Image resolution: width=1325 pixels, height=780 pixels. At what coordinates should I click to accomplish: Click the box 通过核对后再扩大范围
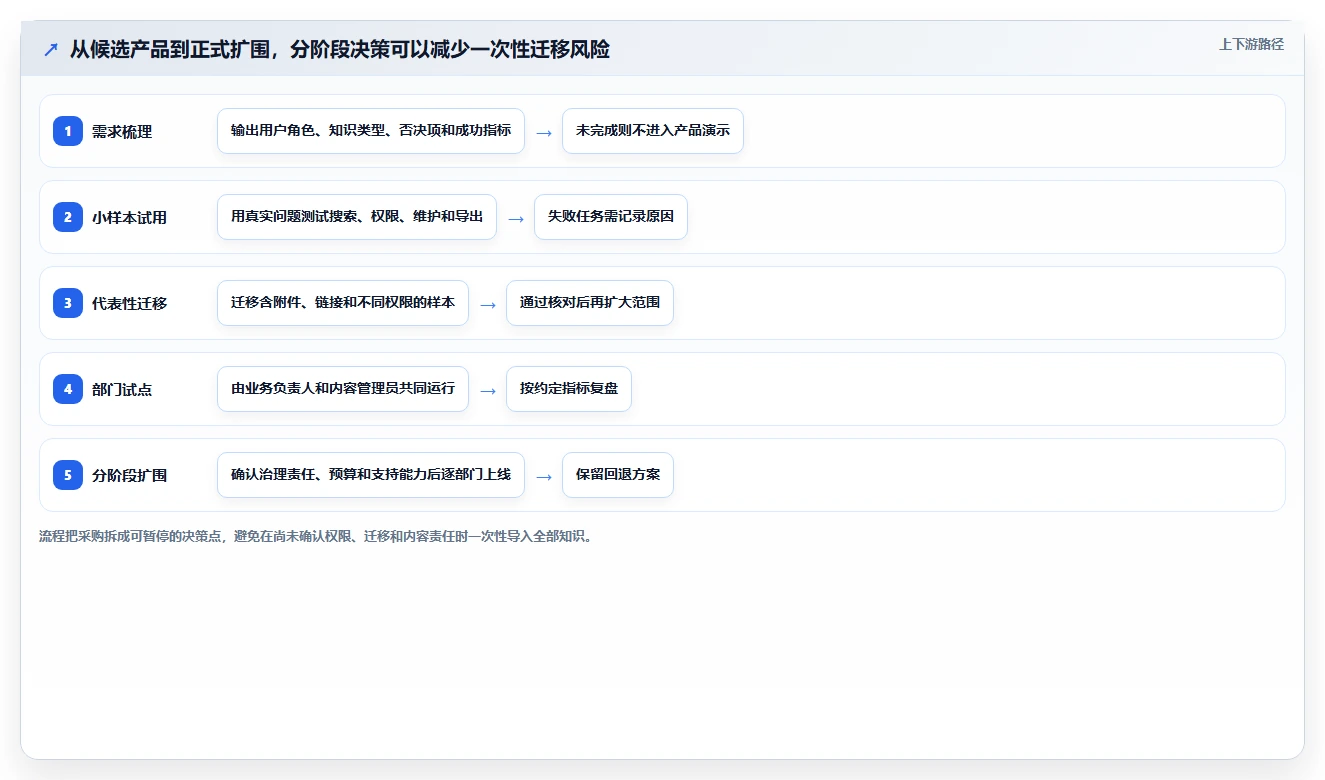pyautogui.click(x=590, y=303)
